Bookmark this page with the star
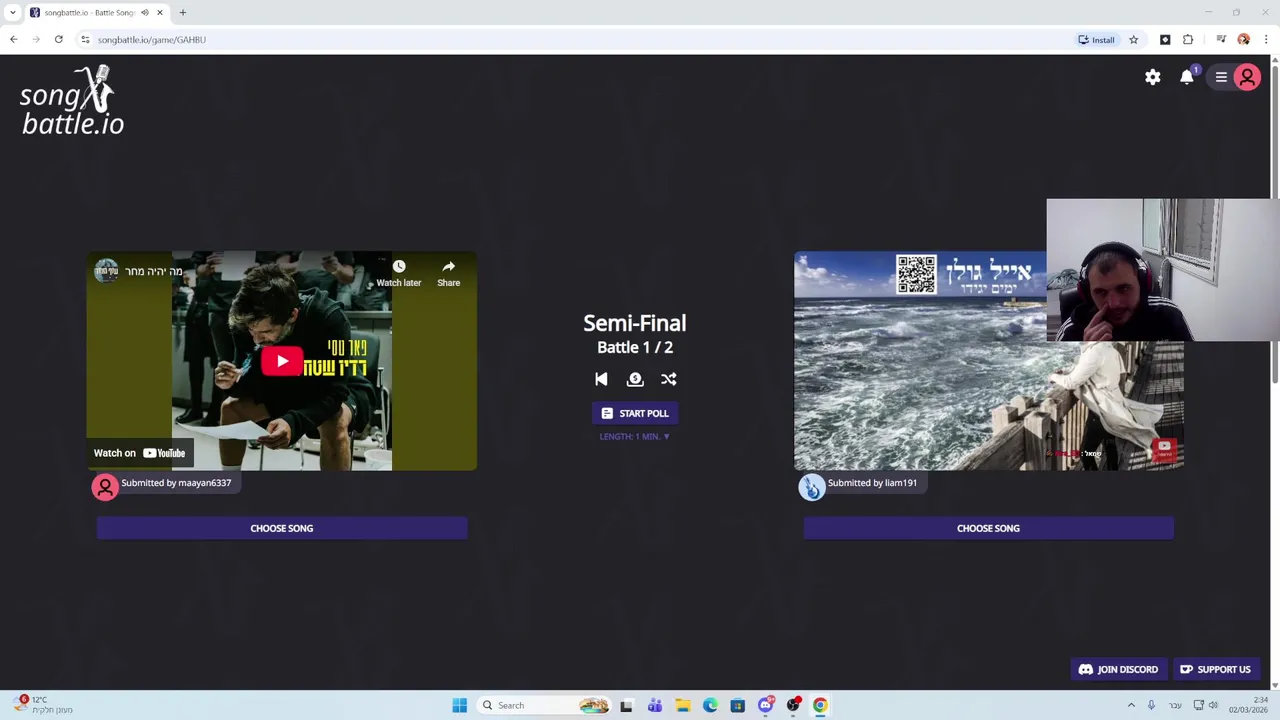This screenshot has height=720, width=1280. tap(1134, 40)
